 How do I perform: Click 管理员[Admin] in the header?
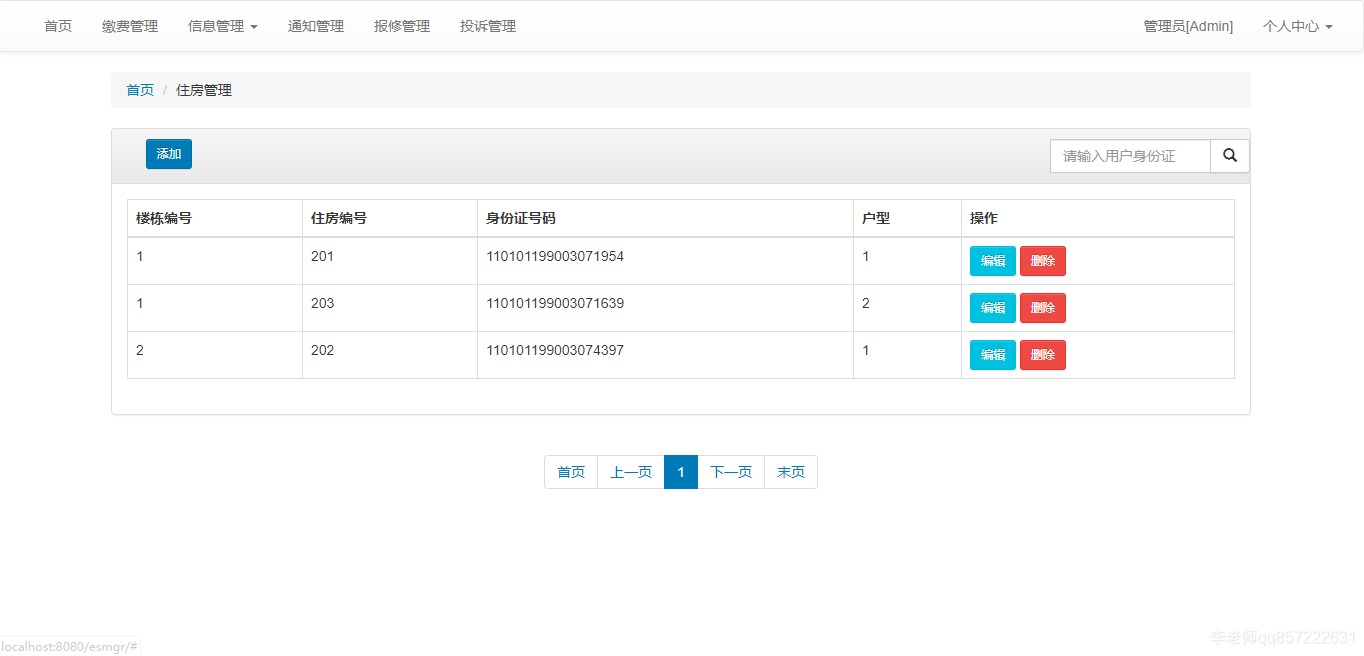pos(1188,26)
